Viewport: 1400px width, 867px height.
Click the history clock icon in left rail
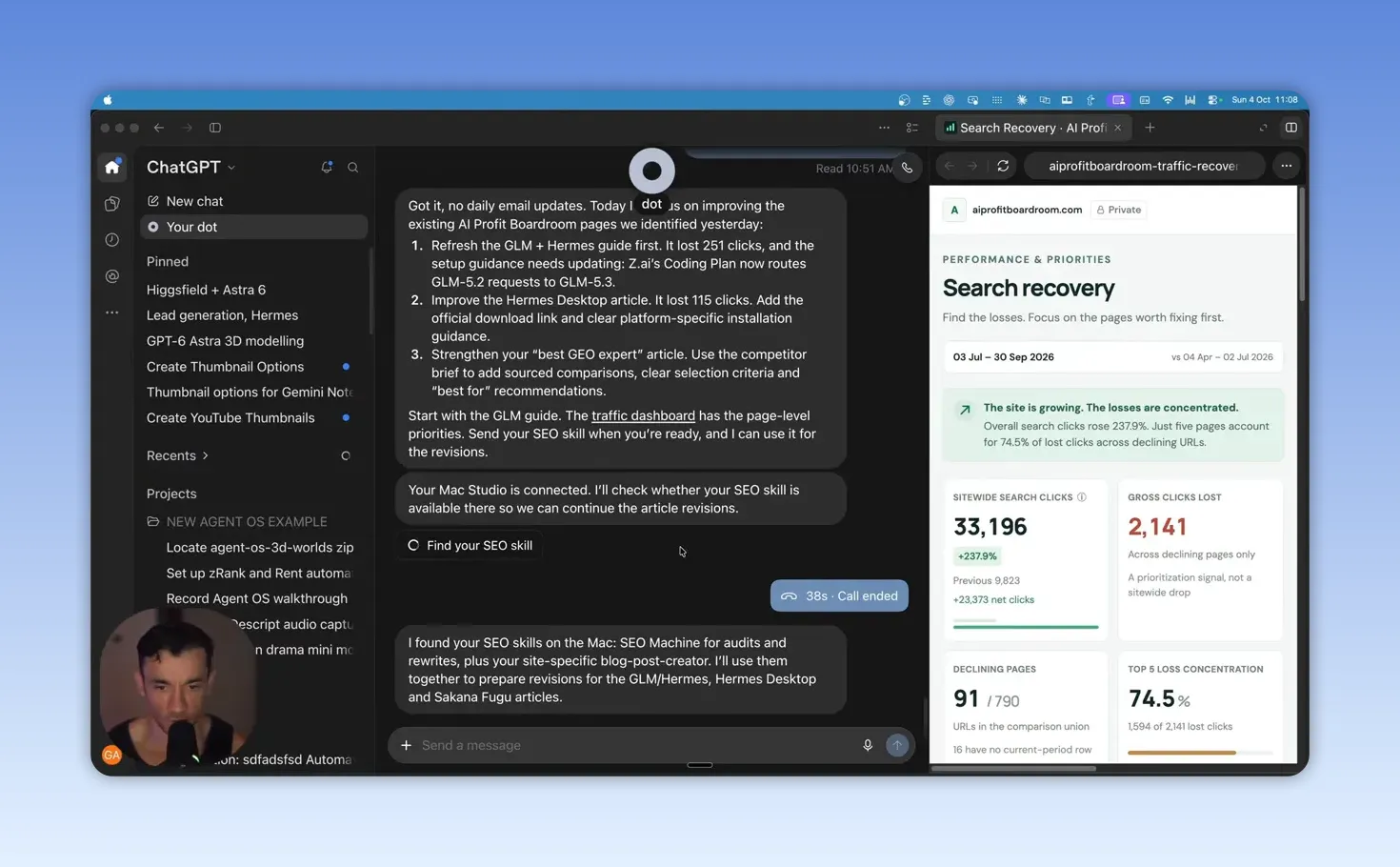tap(112, 240)
